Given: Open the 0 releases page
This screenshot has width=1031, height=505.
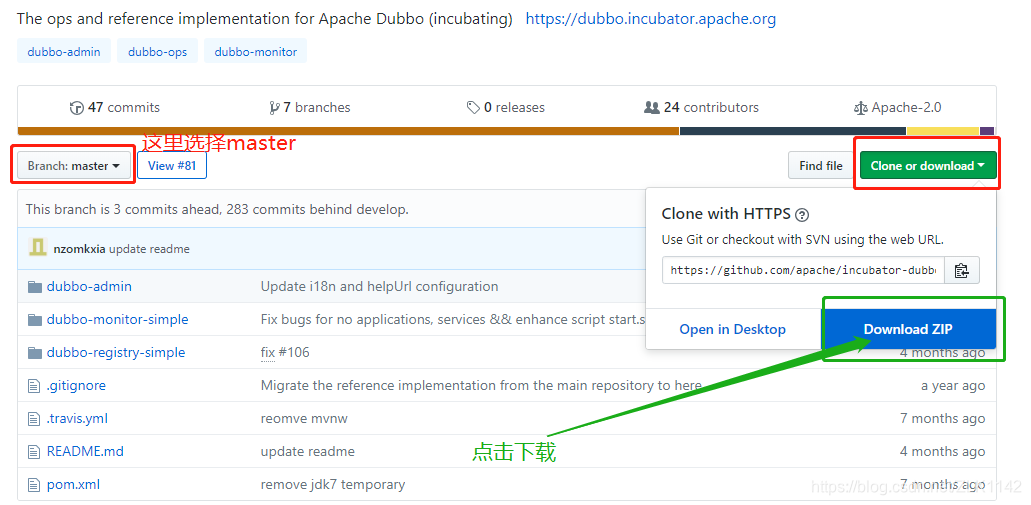Looking at the screenshot, I should [x=506, y=107].
